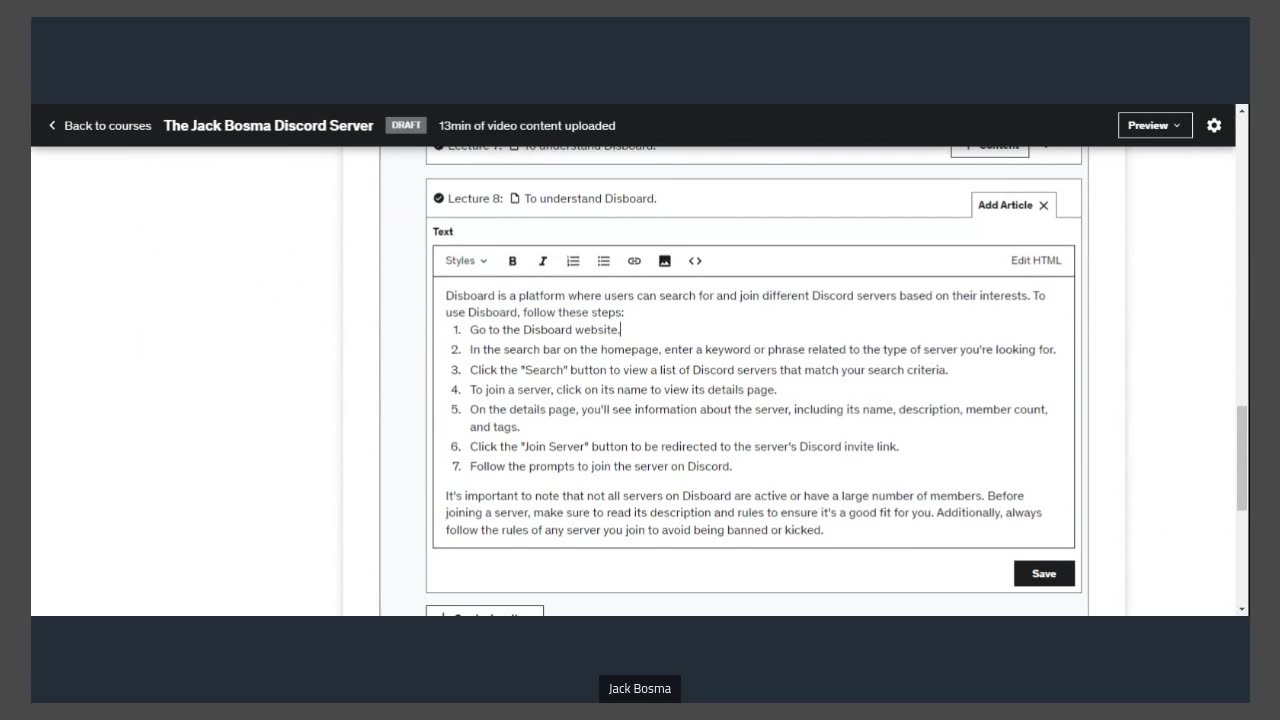The height and width of the screenshot is (720, 1280).
Task: Save the article text
Action: click(x=1044, y=573)
